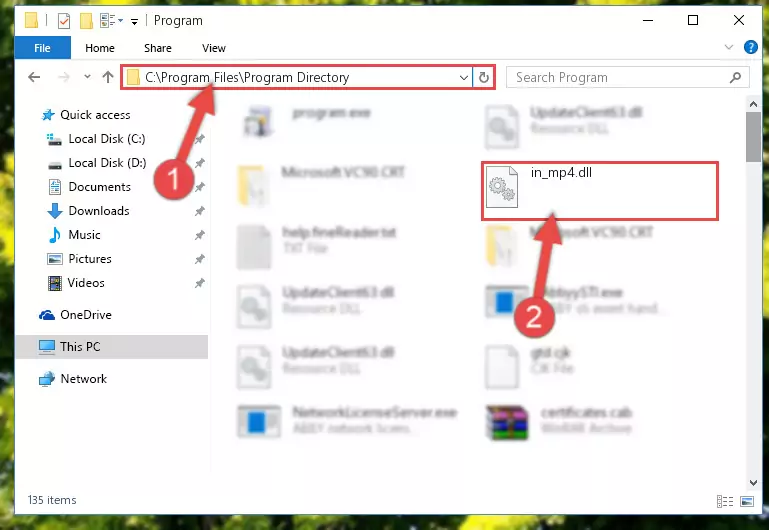Open the View ribbon tab

pyautogui.click(x=213, y=48)
